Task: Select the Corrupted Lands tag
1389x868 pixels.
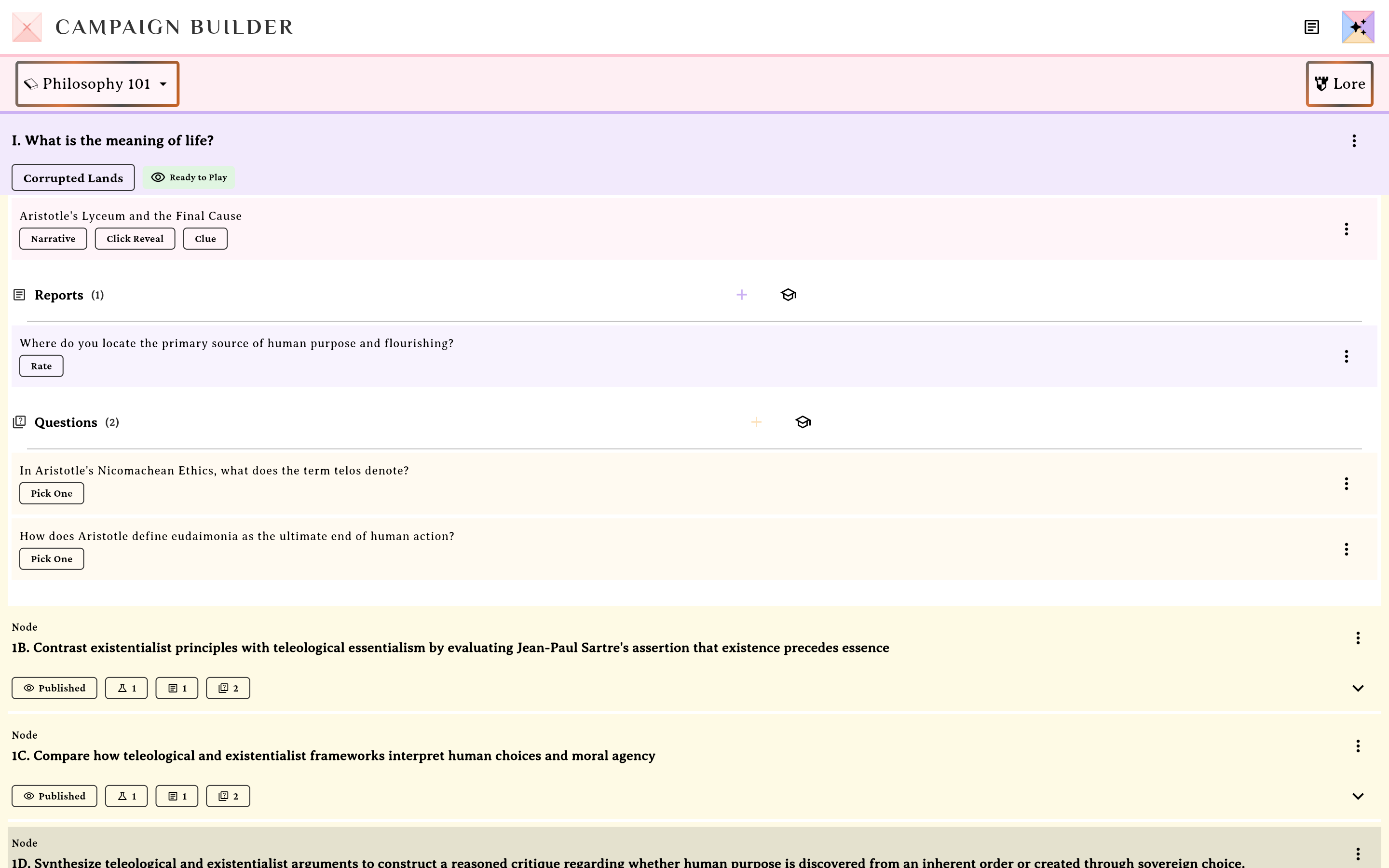Action: (x=73, y=178)
